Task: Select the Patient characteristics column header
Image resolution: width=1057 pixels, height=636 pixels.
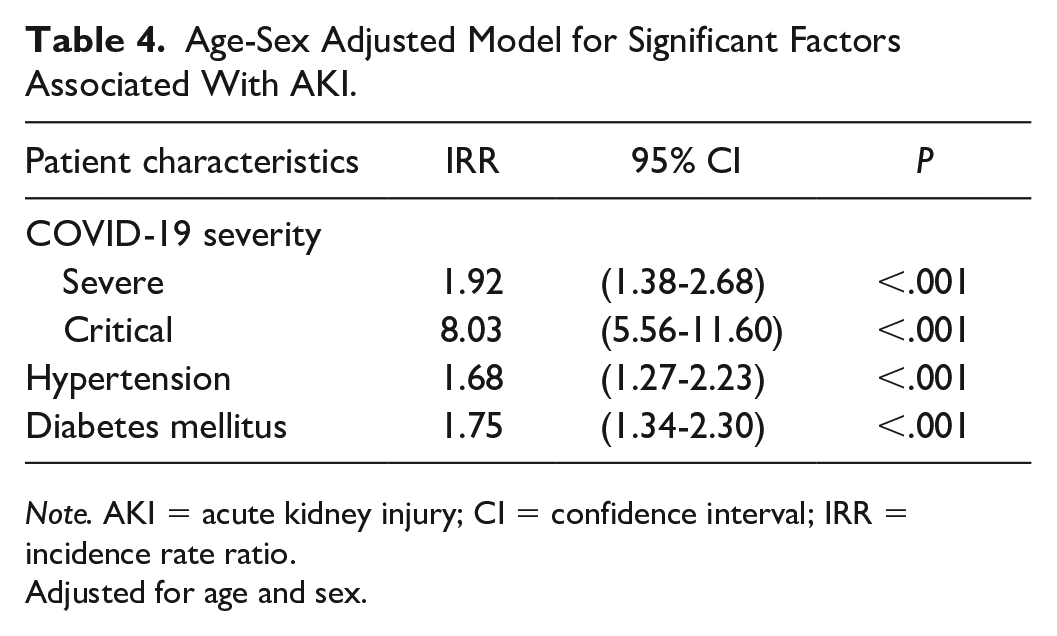Action: tap(192, 161)
